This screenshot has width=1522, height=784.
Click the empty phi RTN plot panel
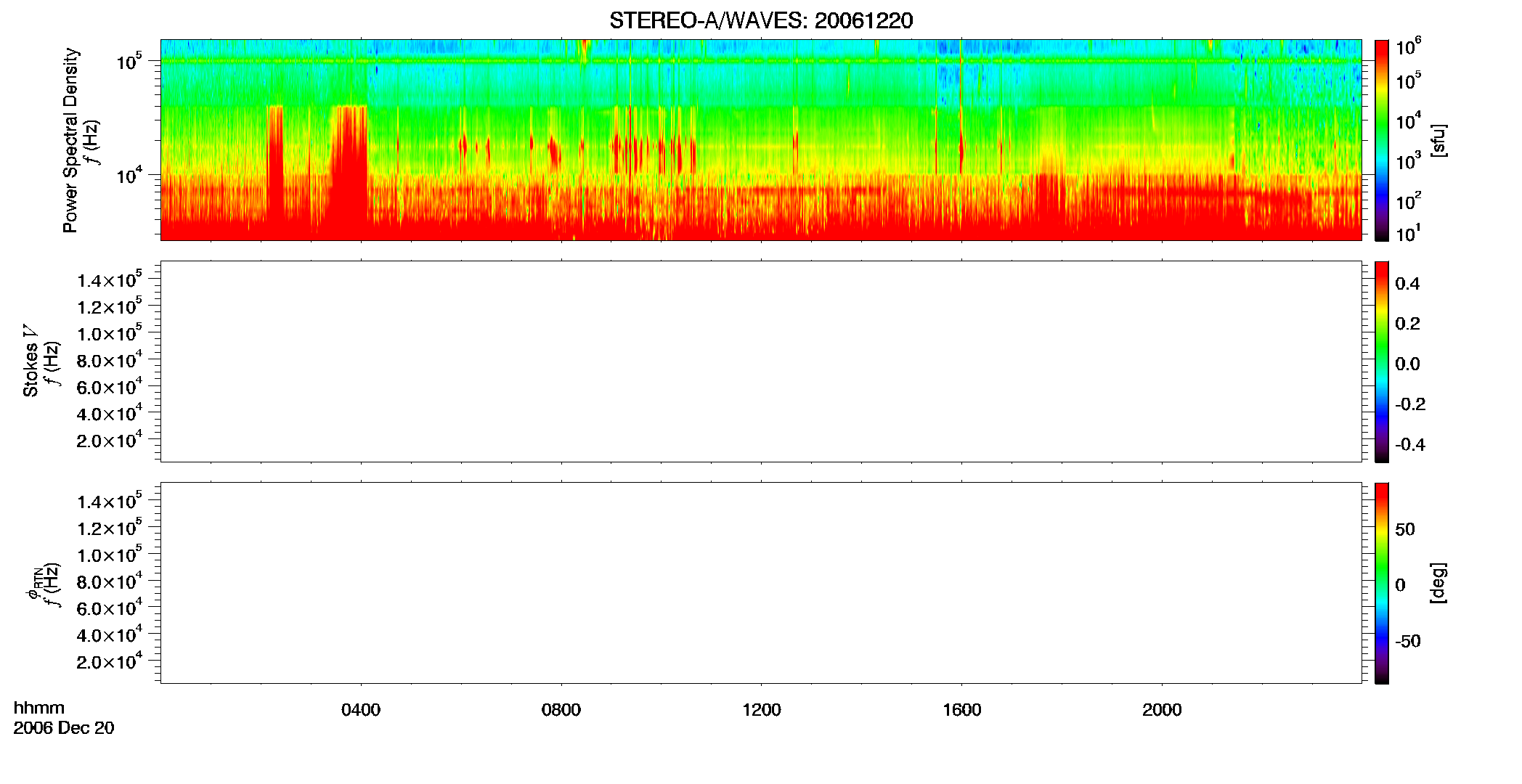761,583
